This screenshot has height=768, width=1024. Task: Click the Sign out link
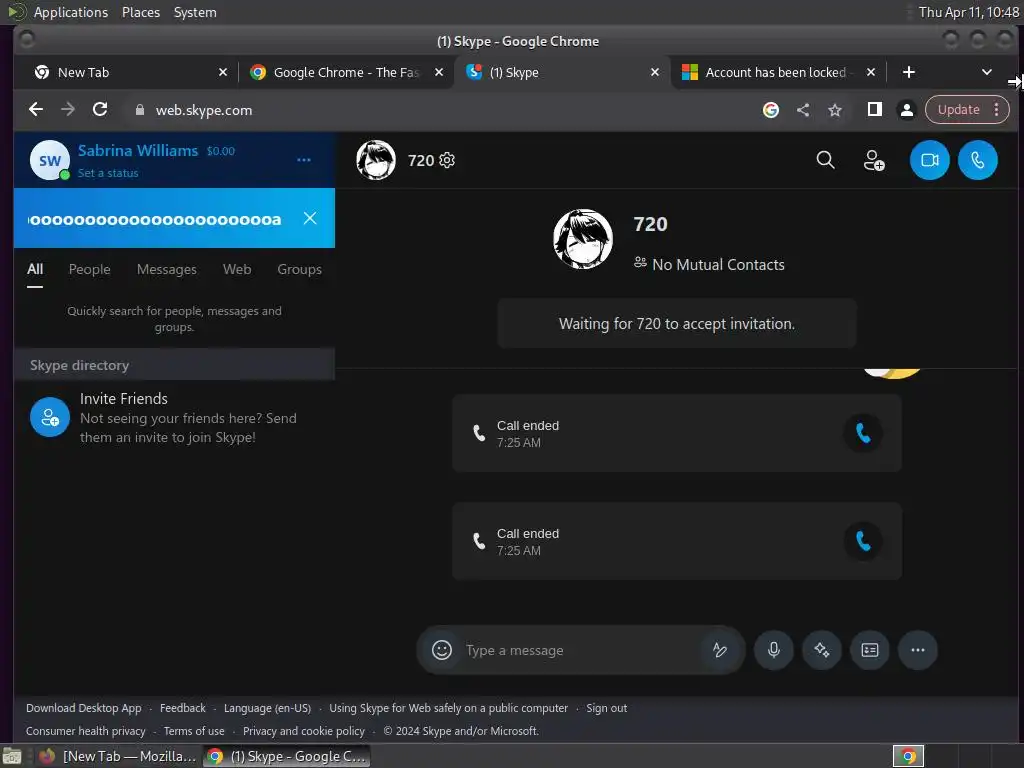coord(607,708)
